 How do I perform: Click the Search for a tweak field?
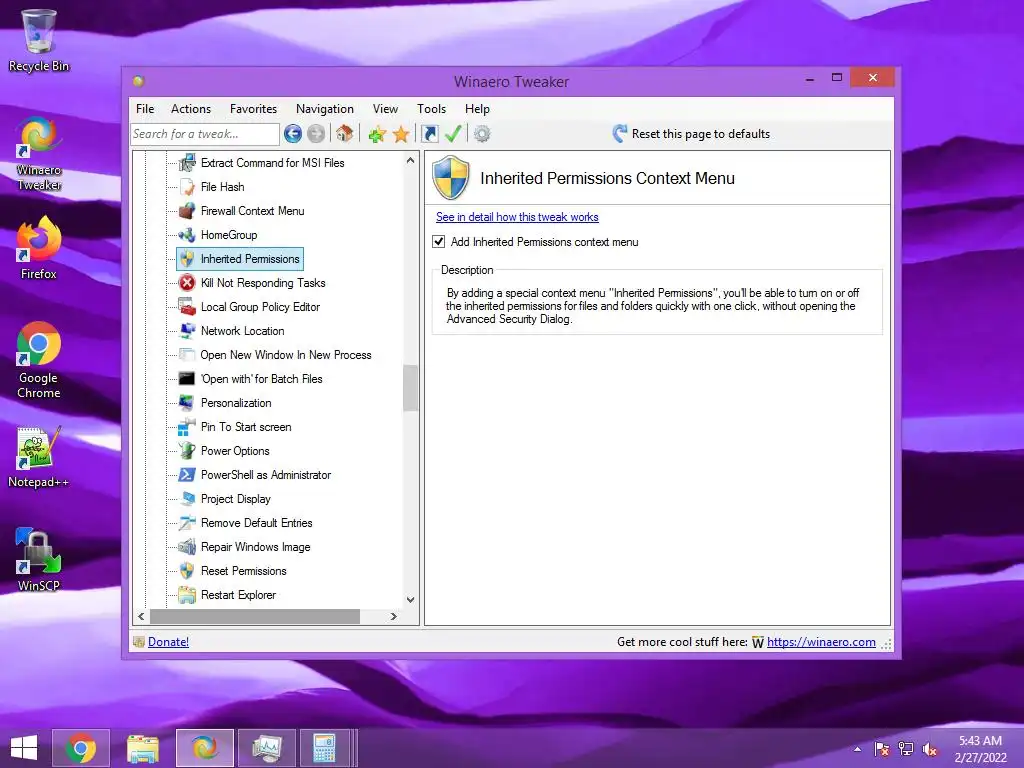click(205, 134)
